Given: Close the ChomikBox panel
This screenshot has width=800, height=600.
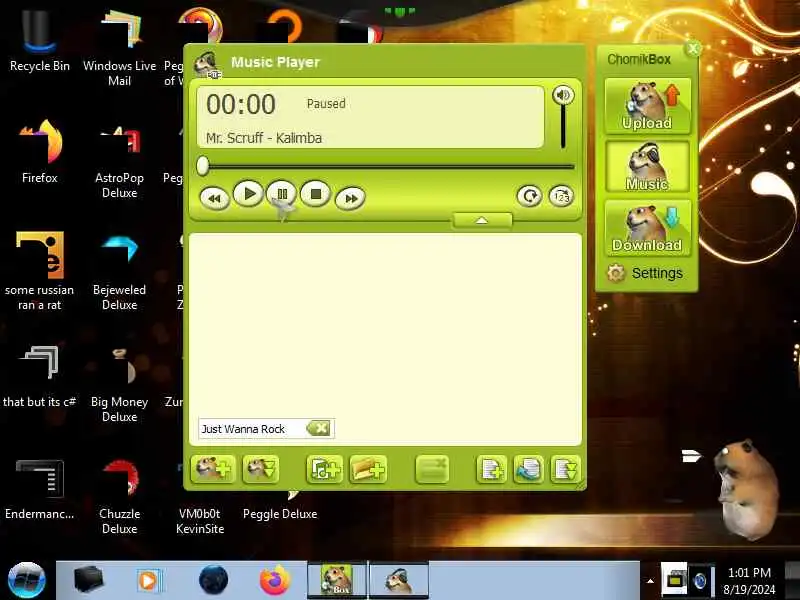Looking at the screenshot, I should click(693, 49).
